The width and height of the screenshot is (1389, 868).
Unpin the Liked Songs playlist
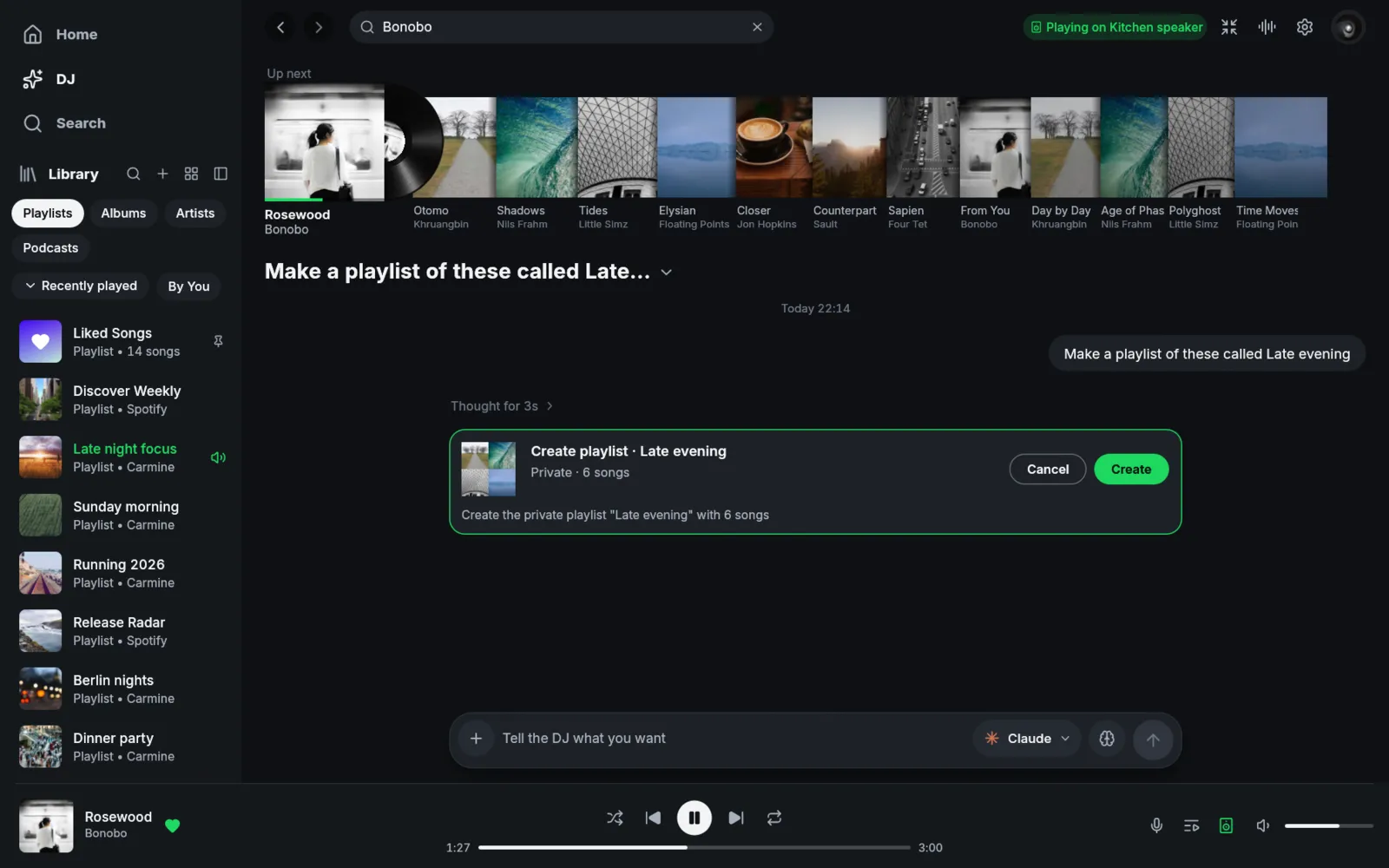click(x=218, y=341)
